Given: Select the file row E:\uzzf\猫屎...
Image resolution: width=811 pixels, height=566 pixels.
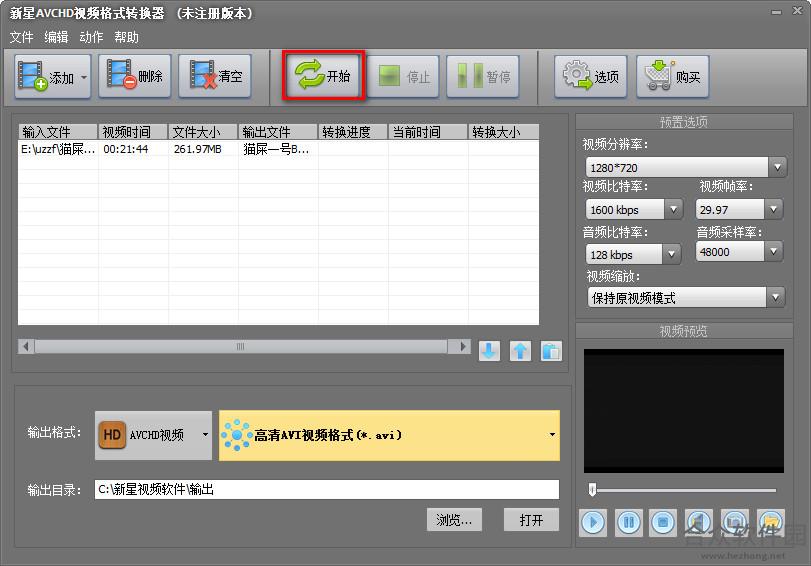Looking at the screenshot, I should click(x=278, y=149).
